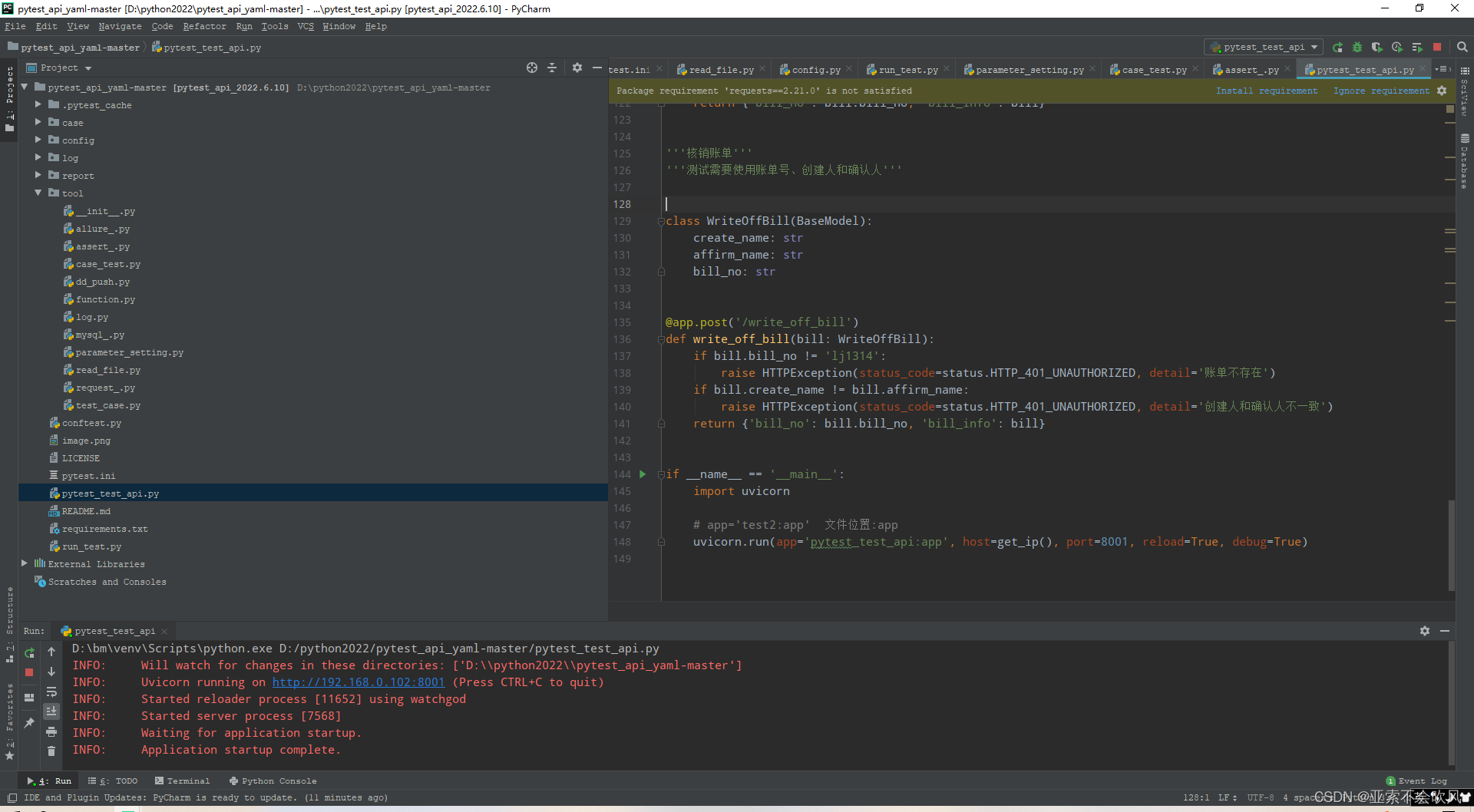Open the Navigate menu
The width and height of the screenshot is (1474, 812).
120,26
